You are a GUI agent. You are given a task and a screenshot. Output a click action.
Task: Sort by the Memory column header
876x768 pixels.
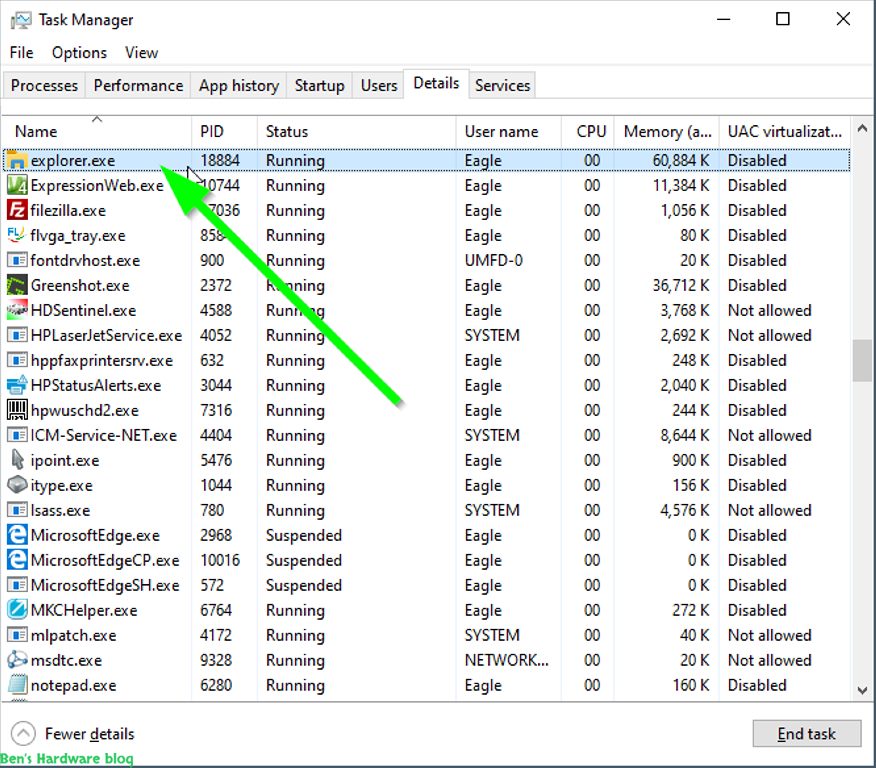tap(666, 132)
